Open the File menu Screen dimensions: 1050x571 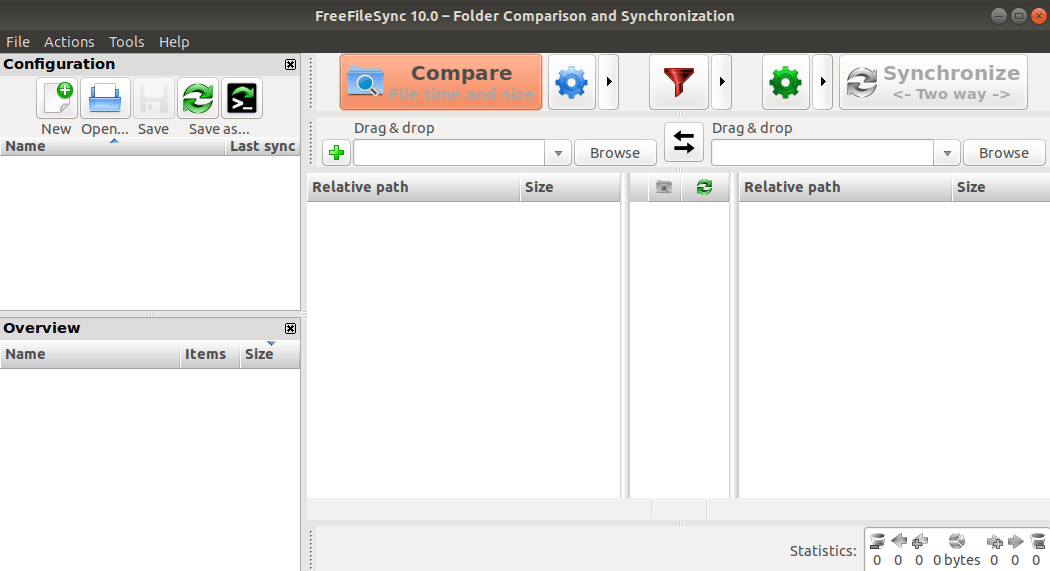pos(18,42)
